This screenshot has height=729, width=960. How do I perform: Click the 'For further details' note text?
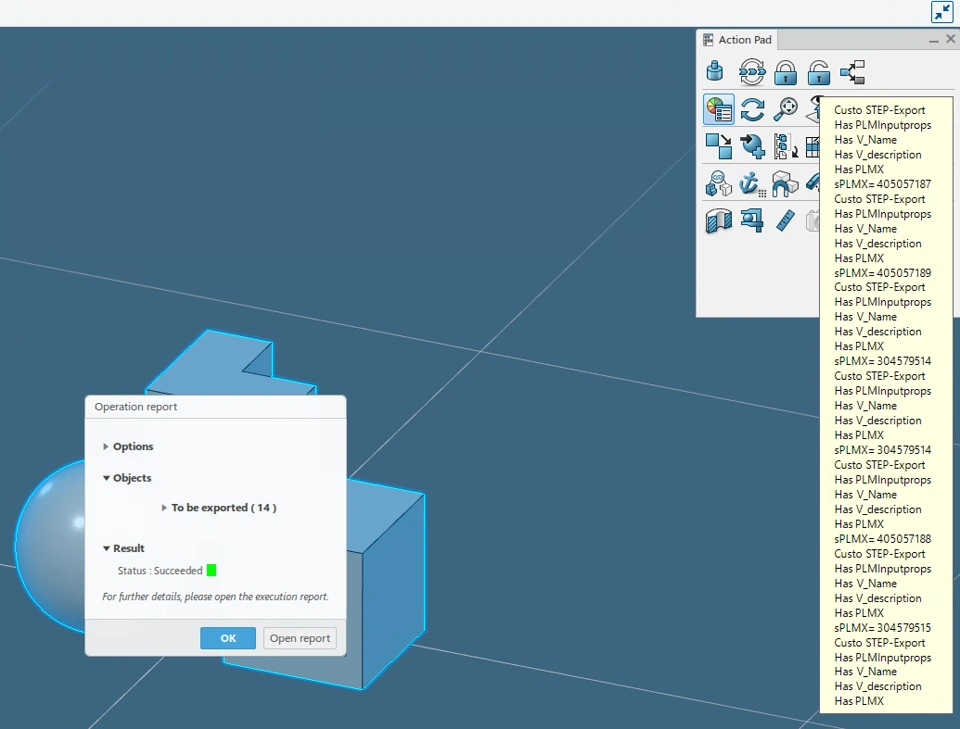click(x=216, y=596)
